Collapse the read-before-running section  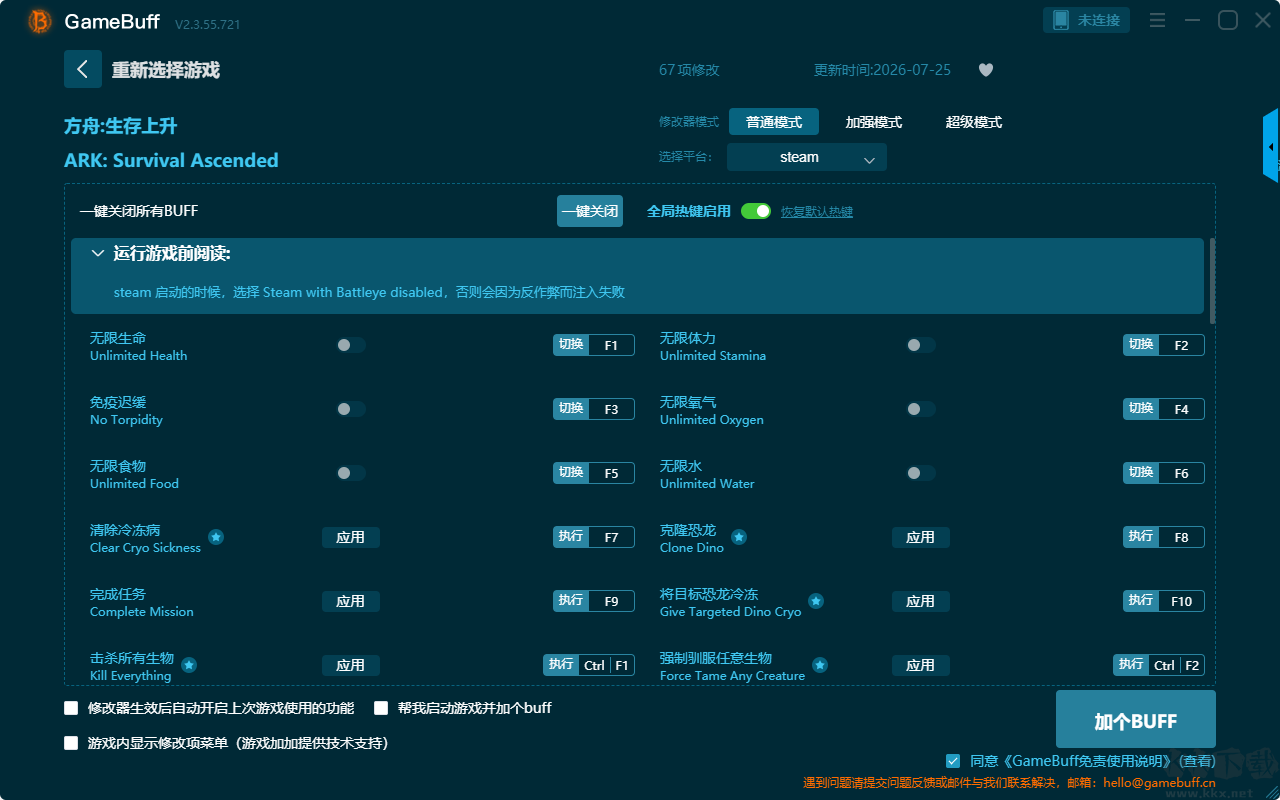click(x=98, y=254)
